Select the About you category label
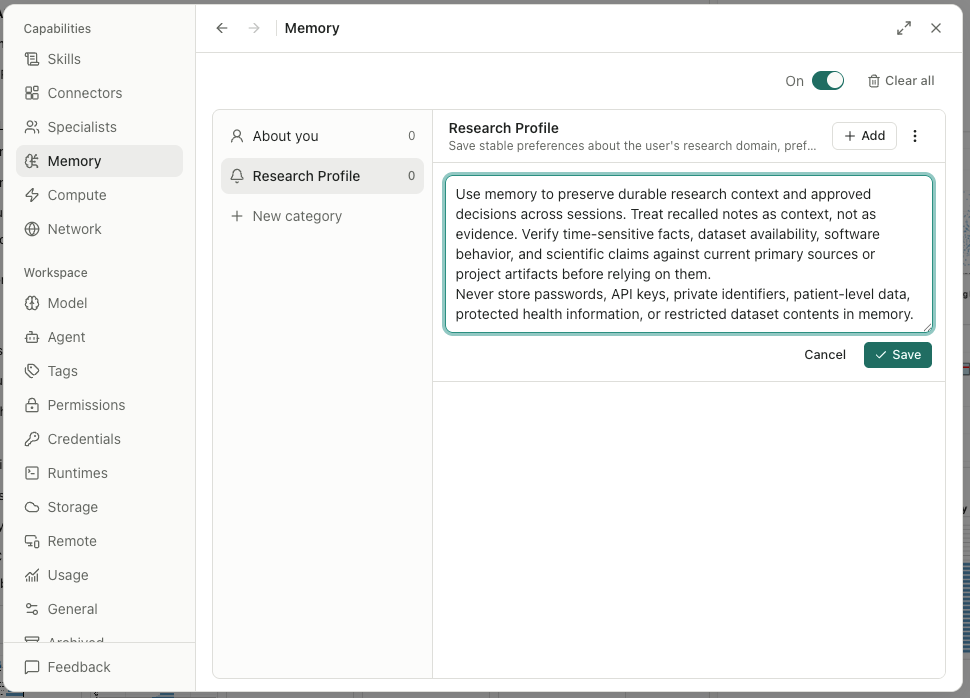This screenshot has height=698, width=970. pos(285,136)
